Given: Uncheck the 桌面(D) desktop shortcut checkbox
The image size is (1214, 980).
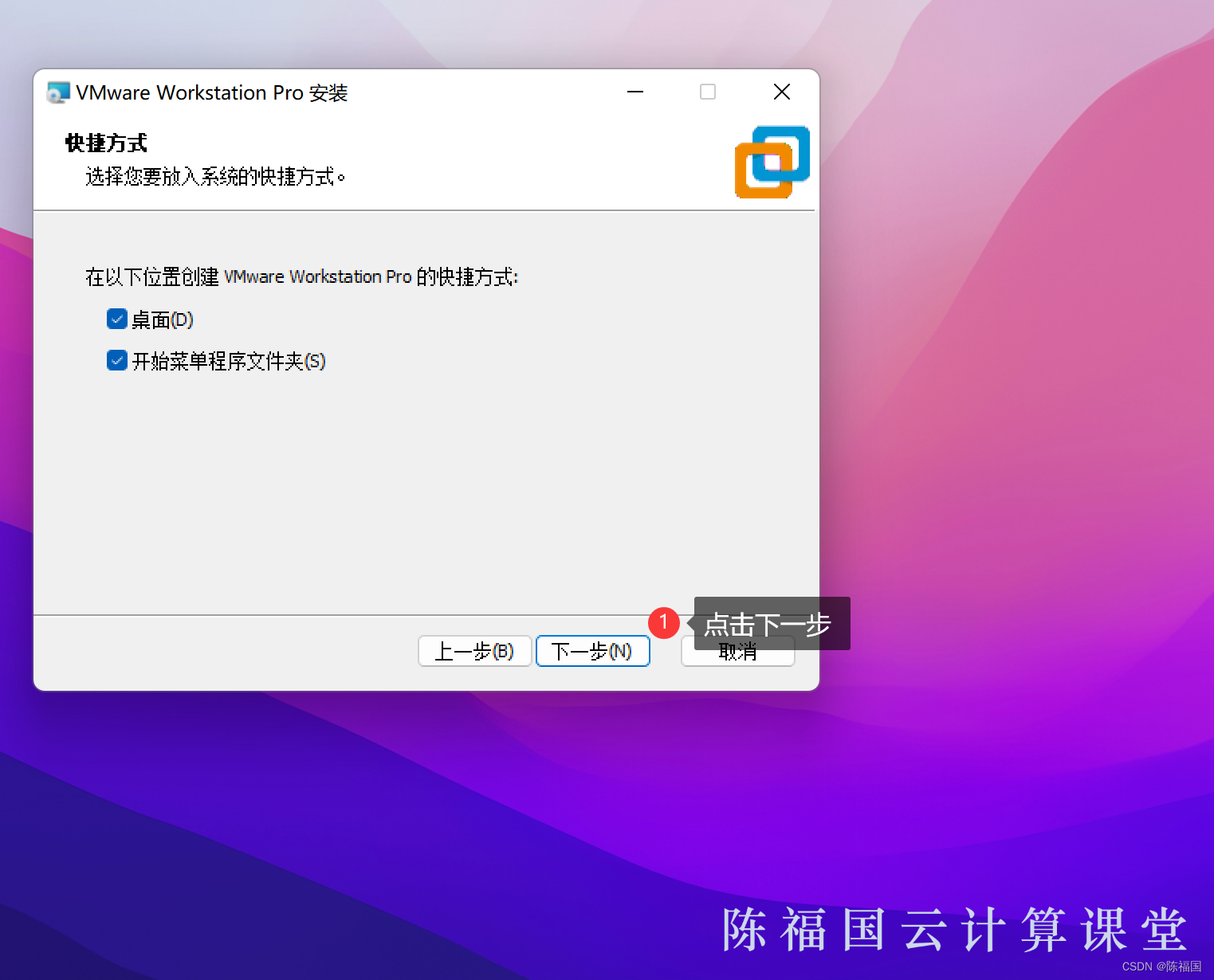Looking at the screenshot, I should [x=117, y=319].
